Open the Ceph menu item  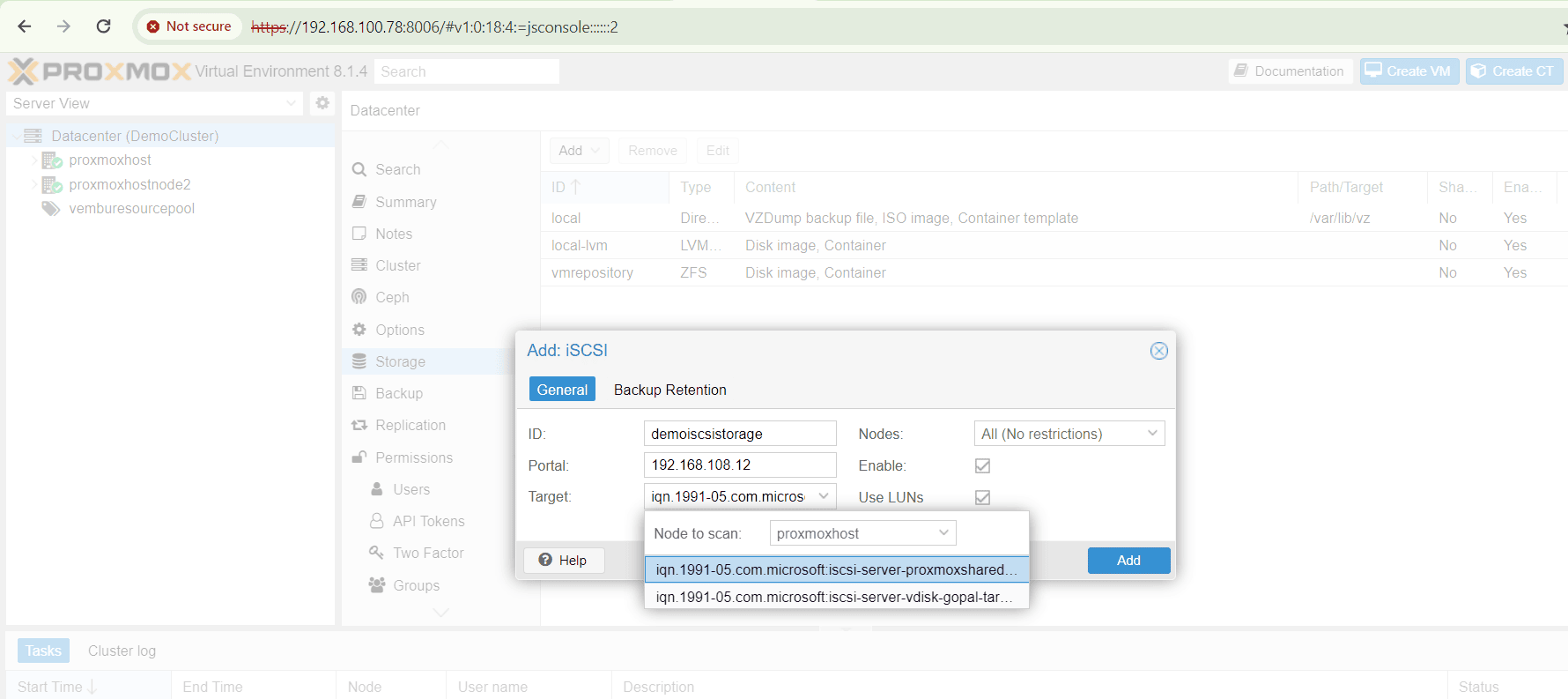tap(392, 297)
